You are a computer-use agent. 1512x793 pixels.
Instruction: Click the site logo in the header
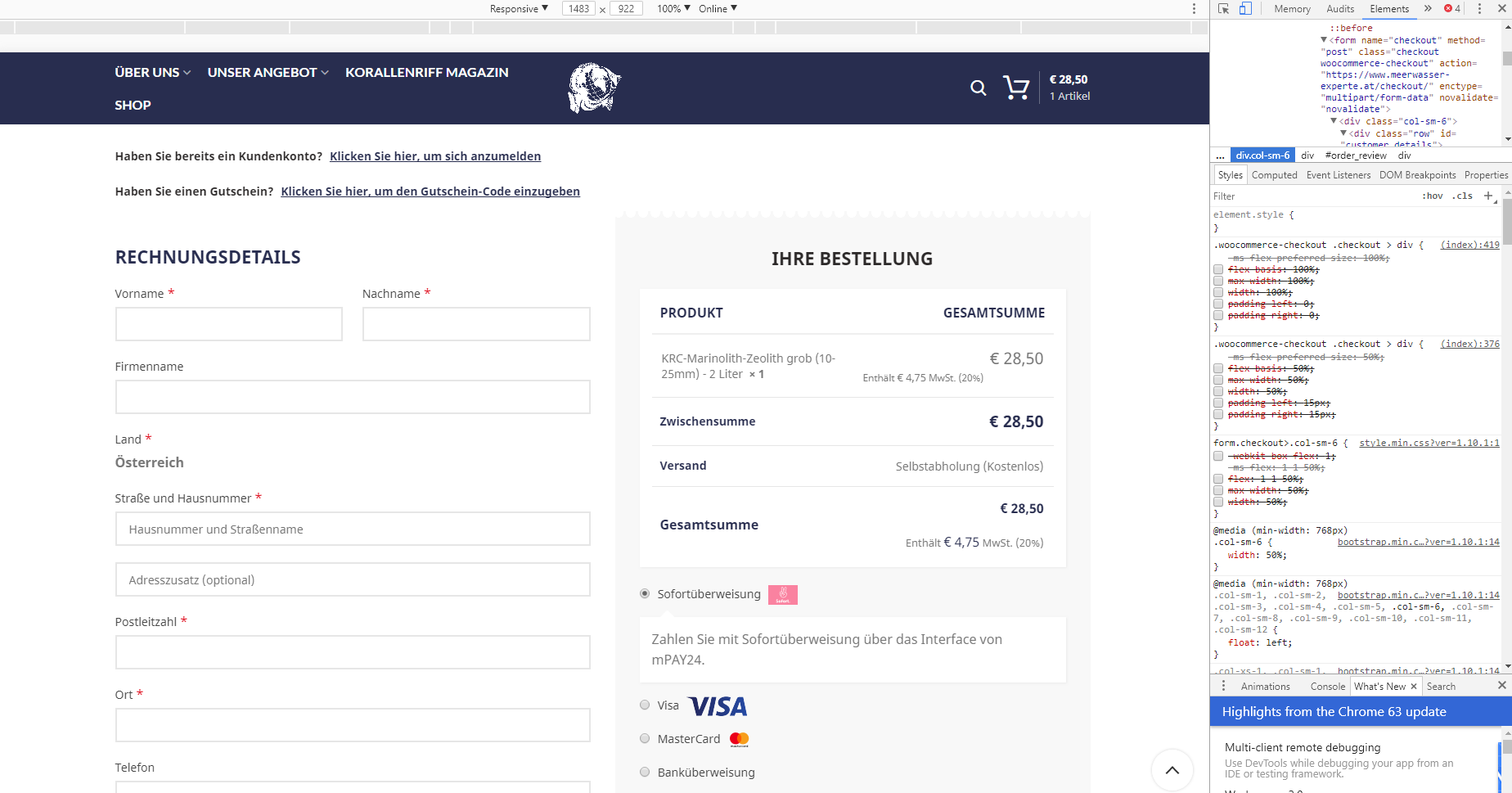[595, 88]
